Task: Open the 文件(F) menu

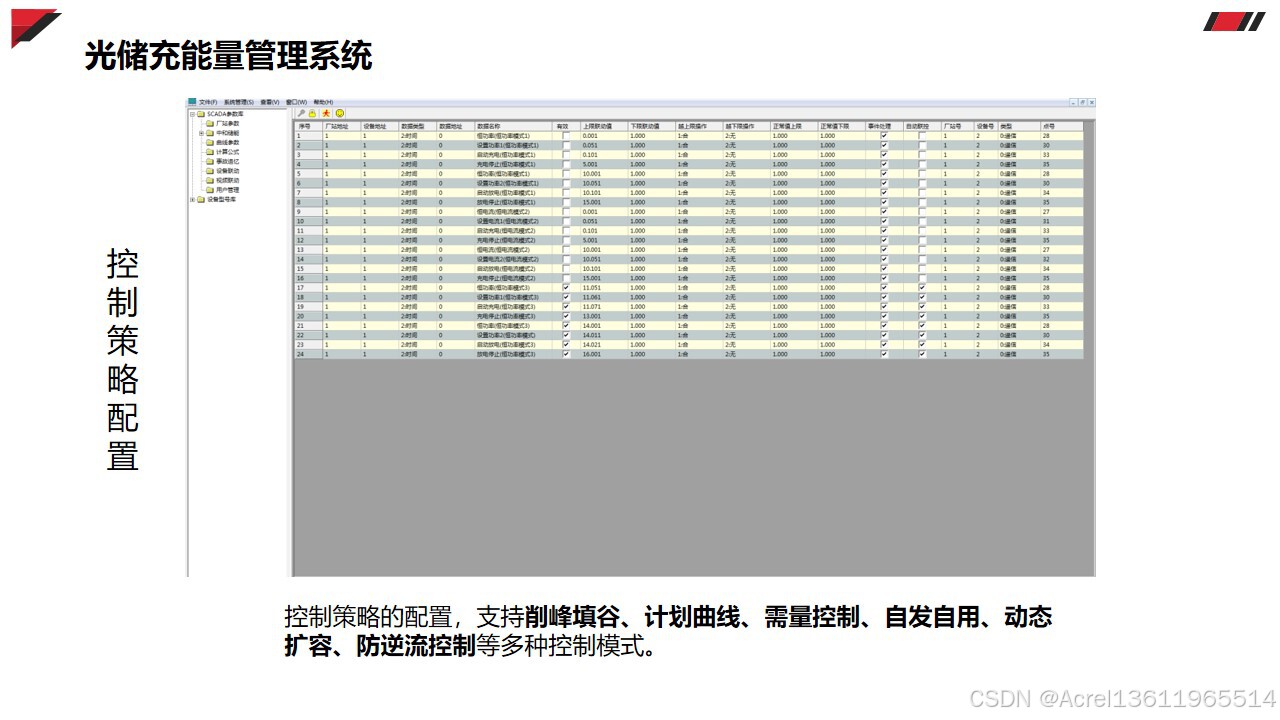Action: (x=208, y=102)
